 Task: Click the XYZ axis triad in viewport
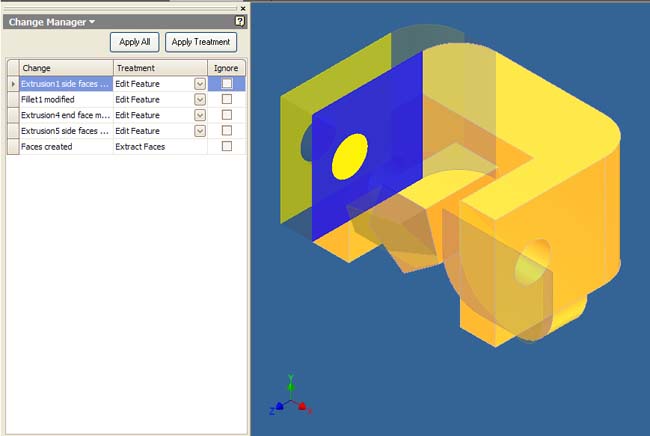[x=291, y=396]
